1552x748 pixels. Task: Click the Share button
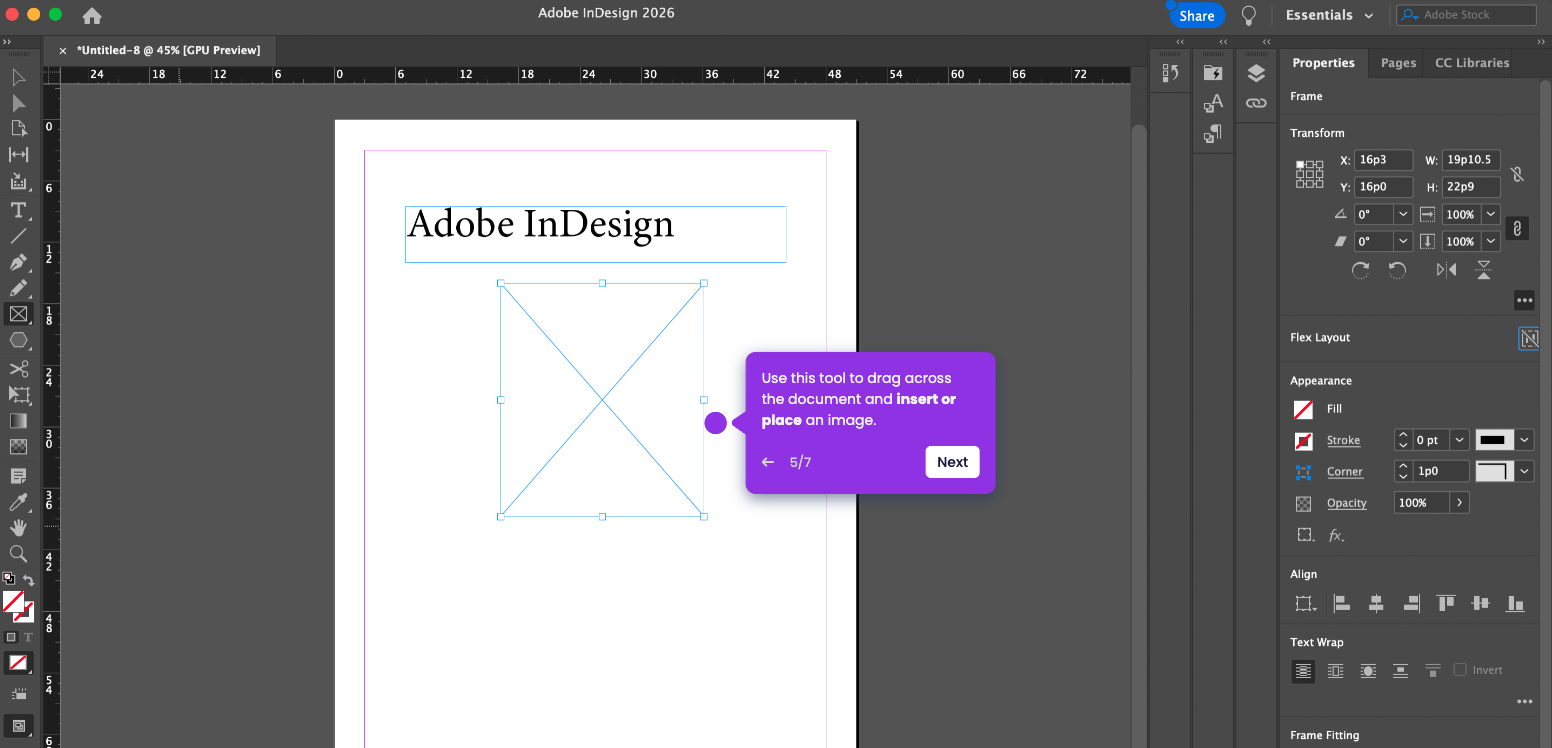coord(1196,15)
